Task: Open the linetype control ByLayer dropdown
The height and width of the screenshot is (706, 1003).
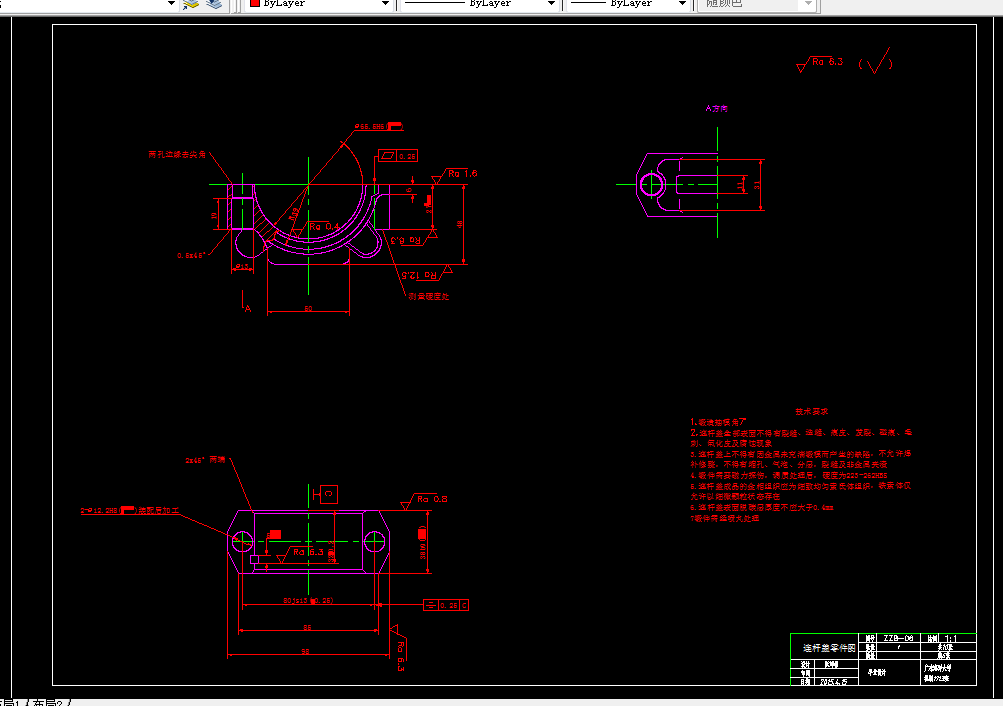Action: pyautogui.click(x=551, y=3)
